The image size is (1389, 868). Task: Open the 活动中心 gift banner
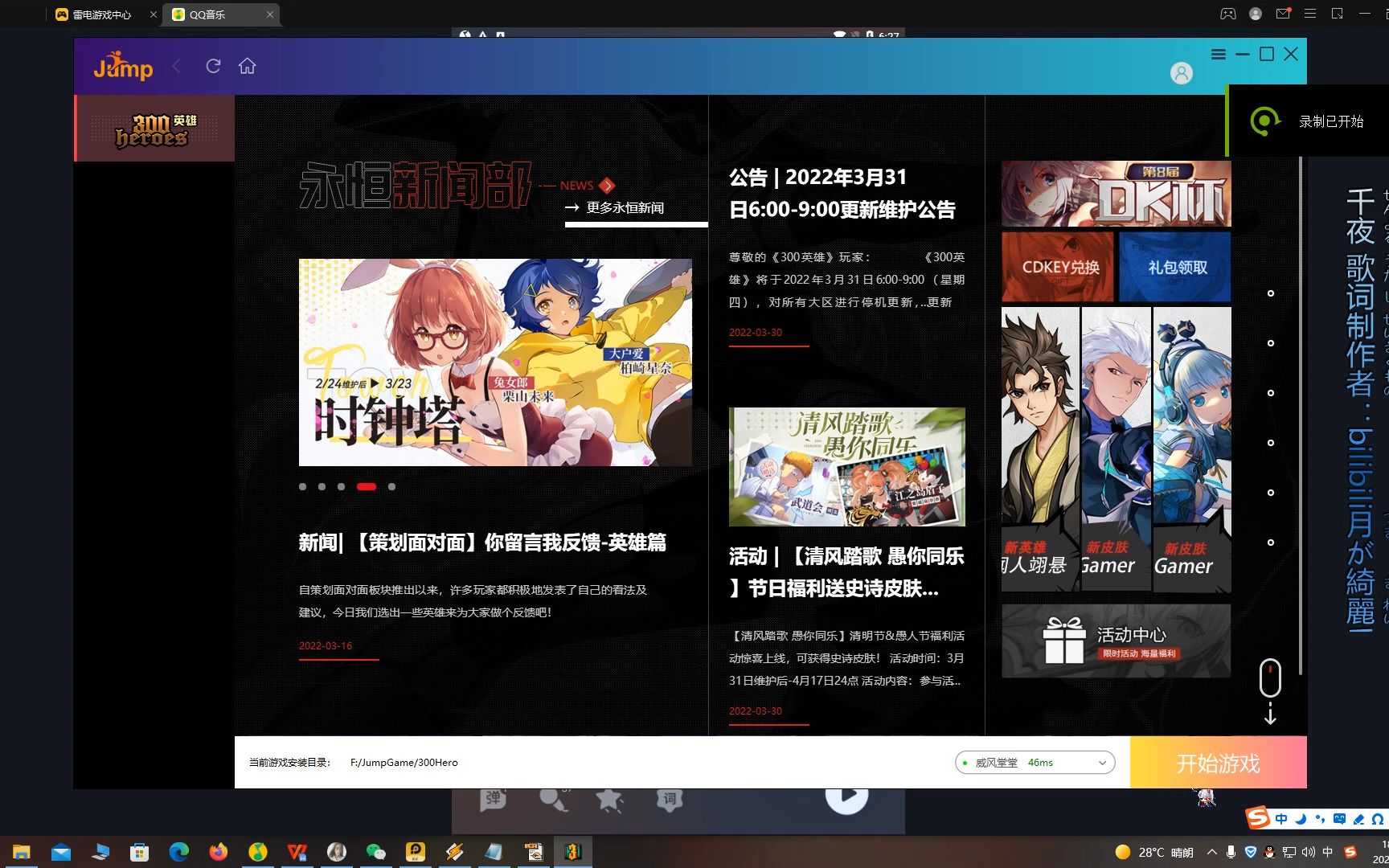point(1116,641)
